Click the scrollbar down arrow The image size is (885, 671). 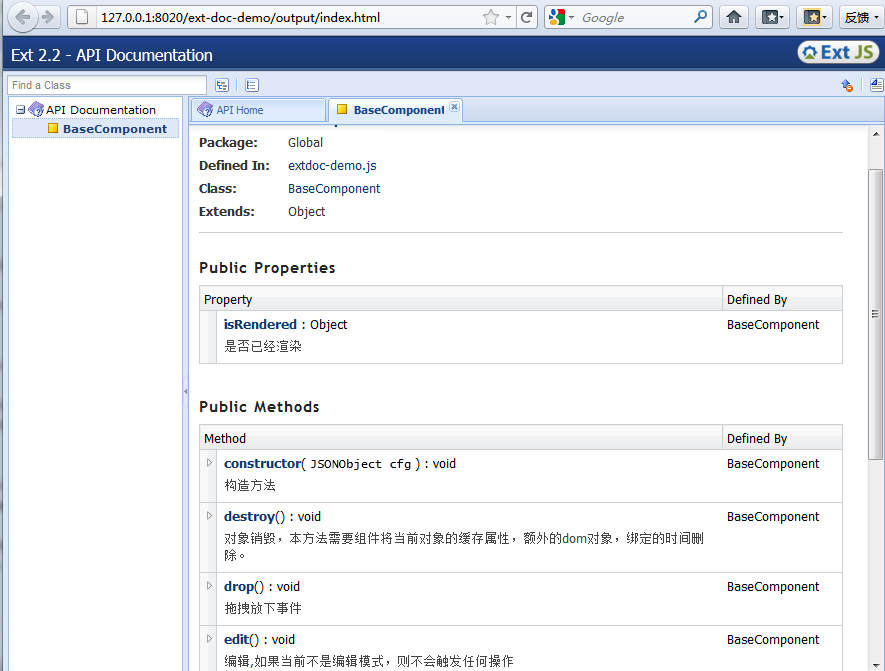click(876, 665)
